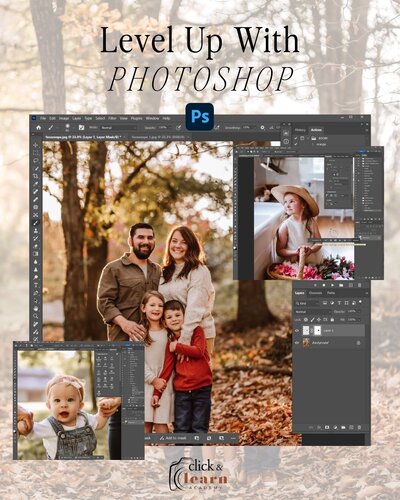400x500 pixels.
Task: Create a new action set folder icon
Action: (x=341, y=285)
